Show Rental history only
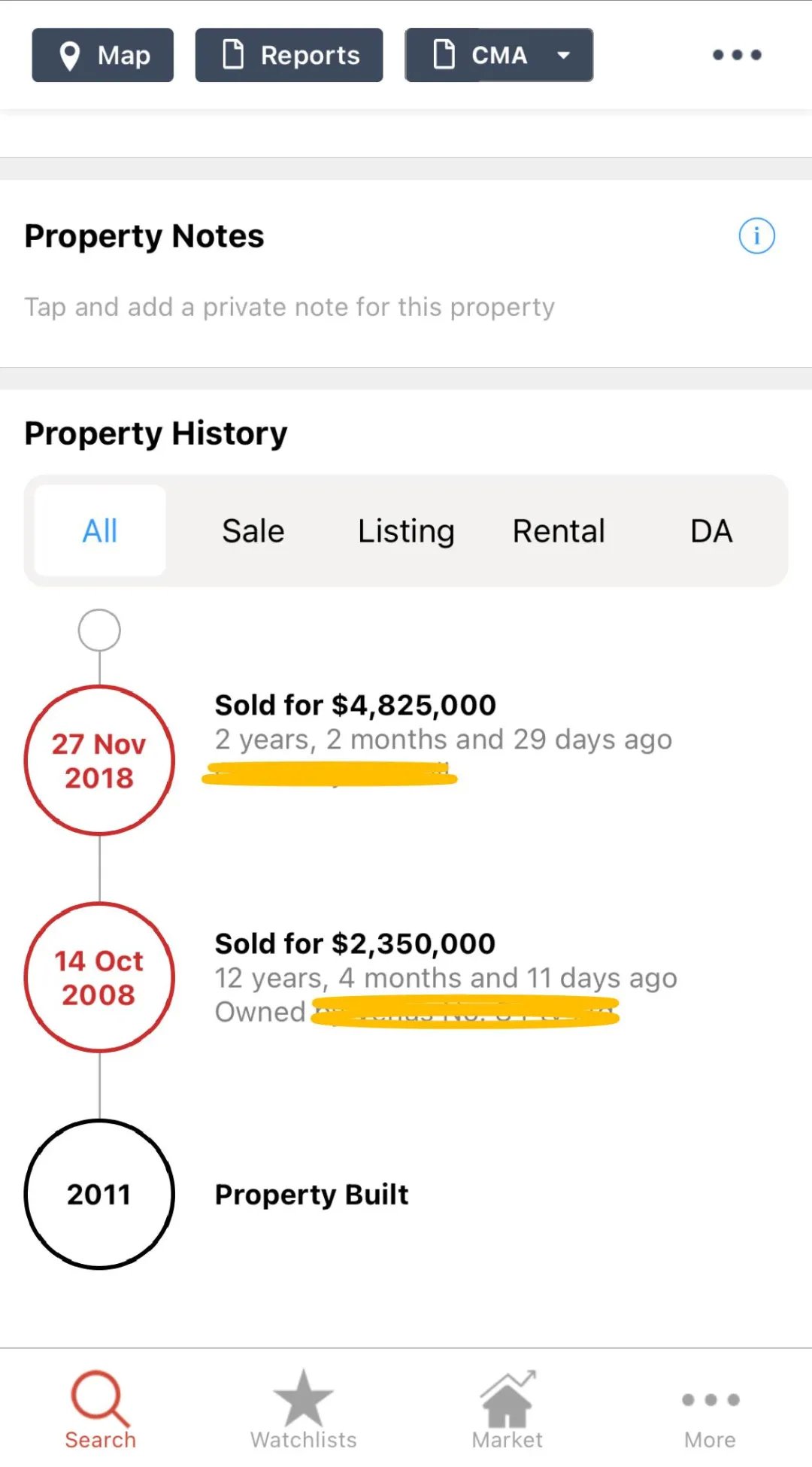Viewport: 812px width, 1467px height. pos(559,531)
